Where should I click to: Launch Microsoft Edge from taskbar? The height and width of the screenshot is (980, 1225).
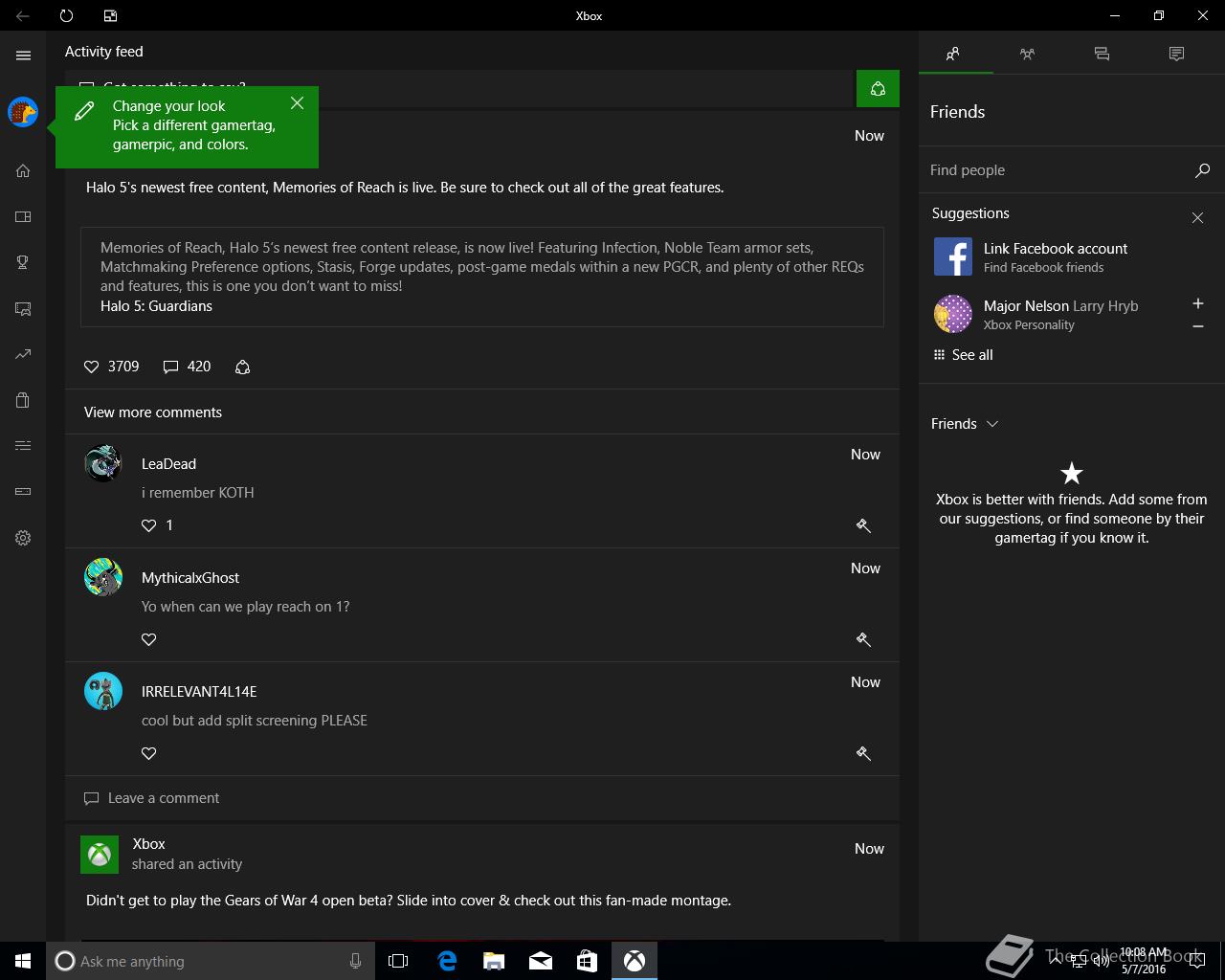pyautogui.click(x=447, y=961)
